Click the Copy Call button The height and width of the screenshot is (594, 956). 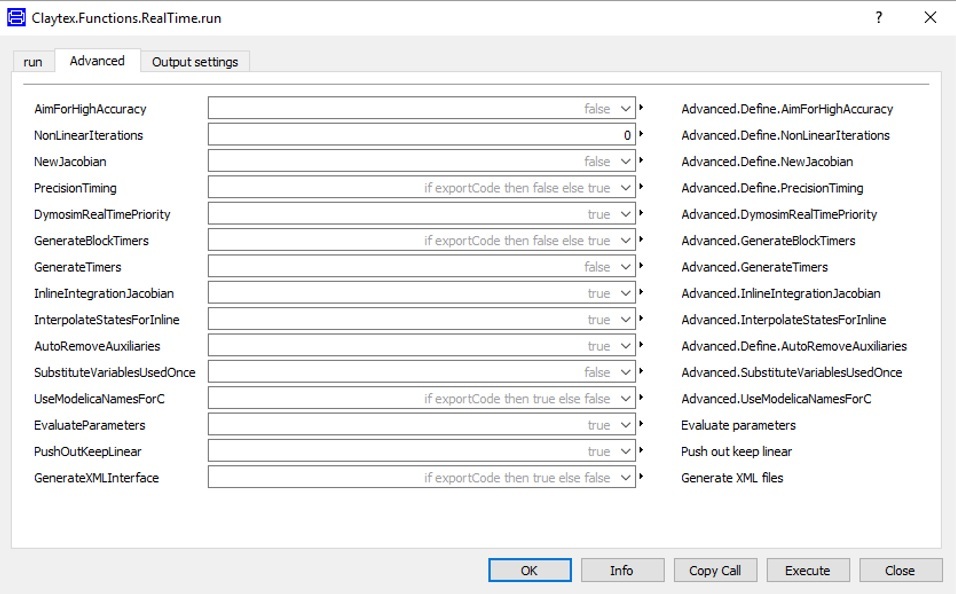point(715,570)
